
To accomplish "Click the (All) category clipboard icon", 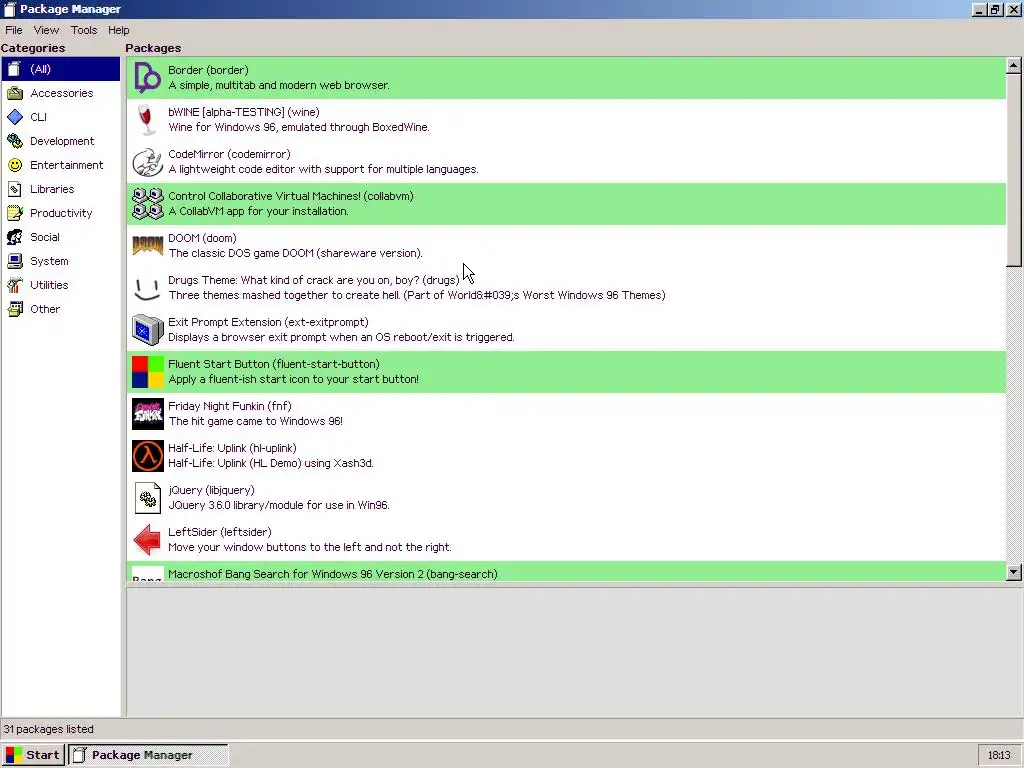I will [14, 69].
